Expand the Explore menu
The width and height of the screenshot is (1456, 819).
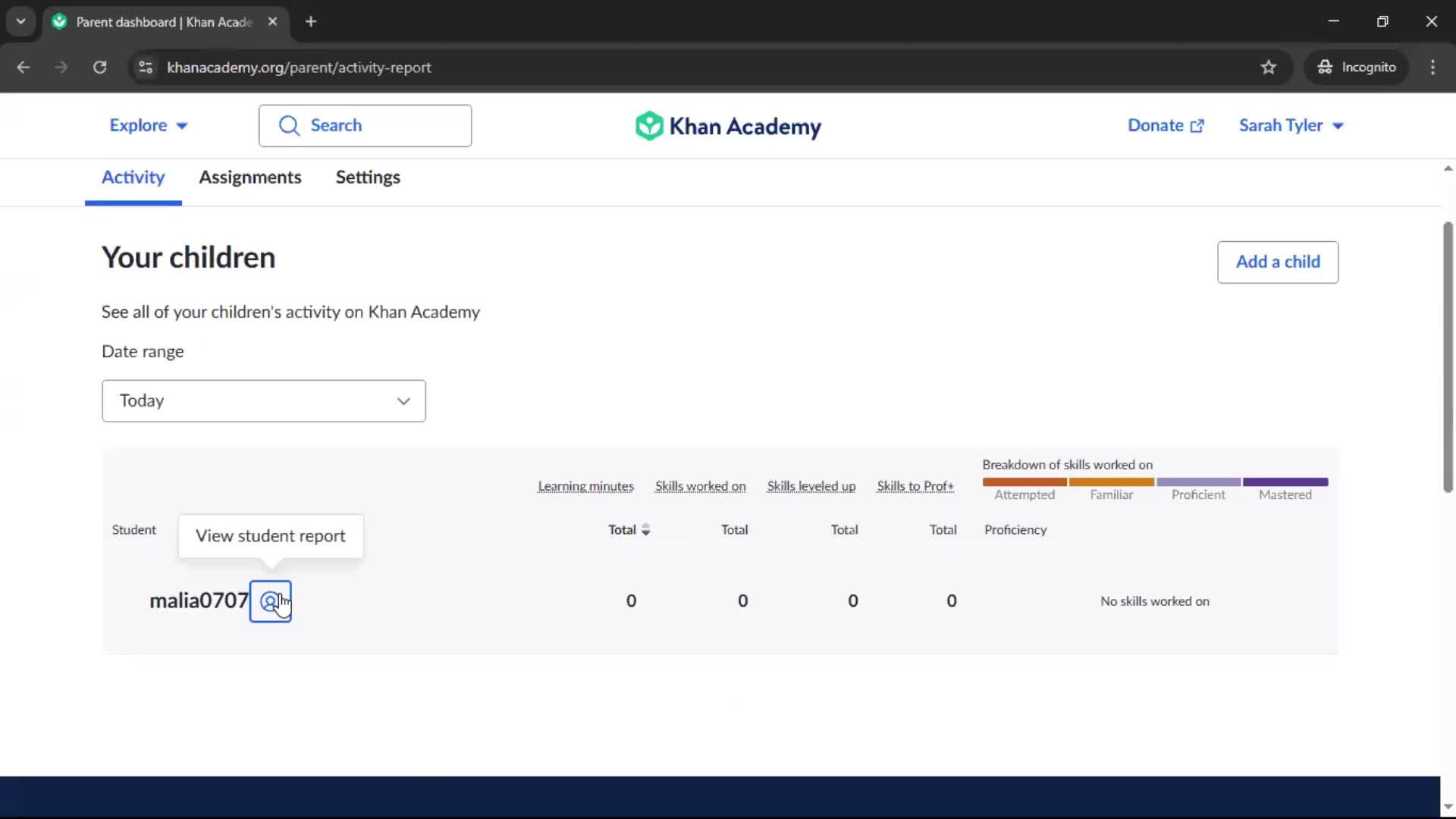click(x=149, y=126)
